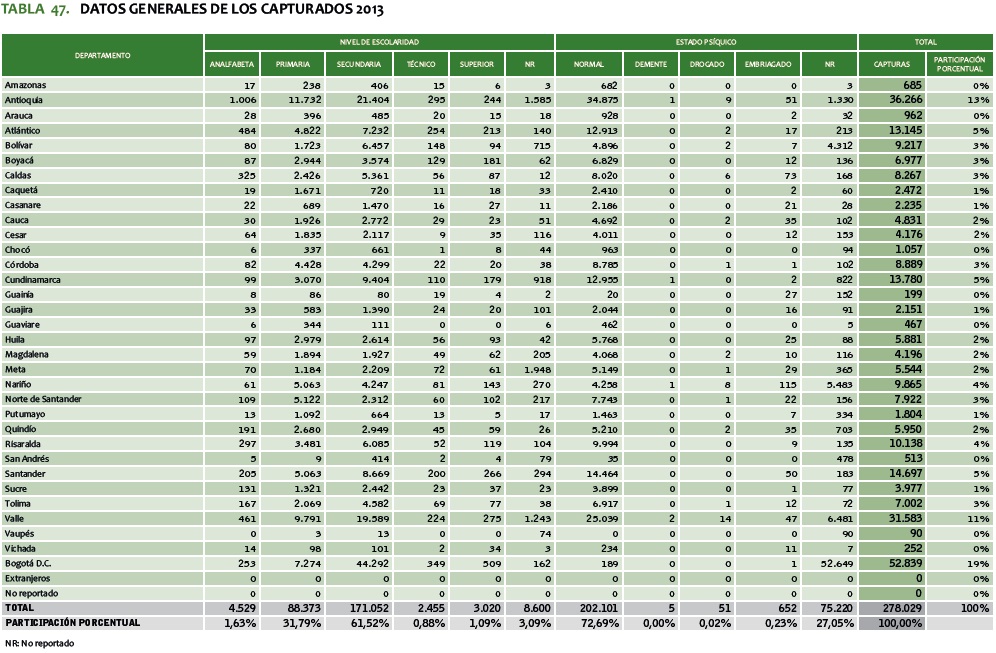Select Bogotá's captures total 52.839
The image size is (996, 653).
891,563
